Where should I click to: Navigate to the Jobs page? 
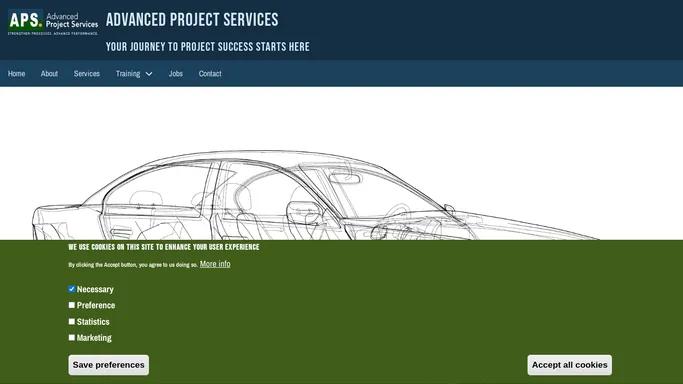(x=176, y=74)
